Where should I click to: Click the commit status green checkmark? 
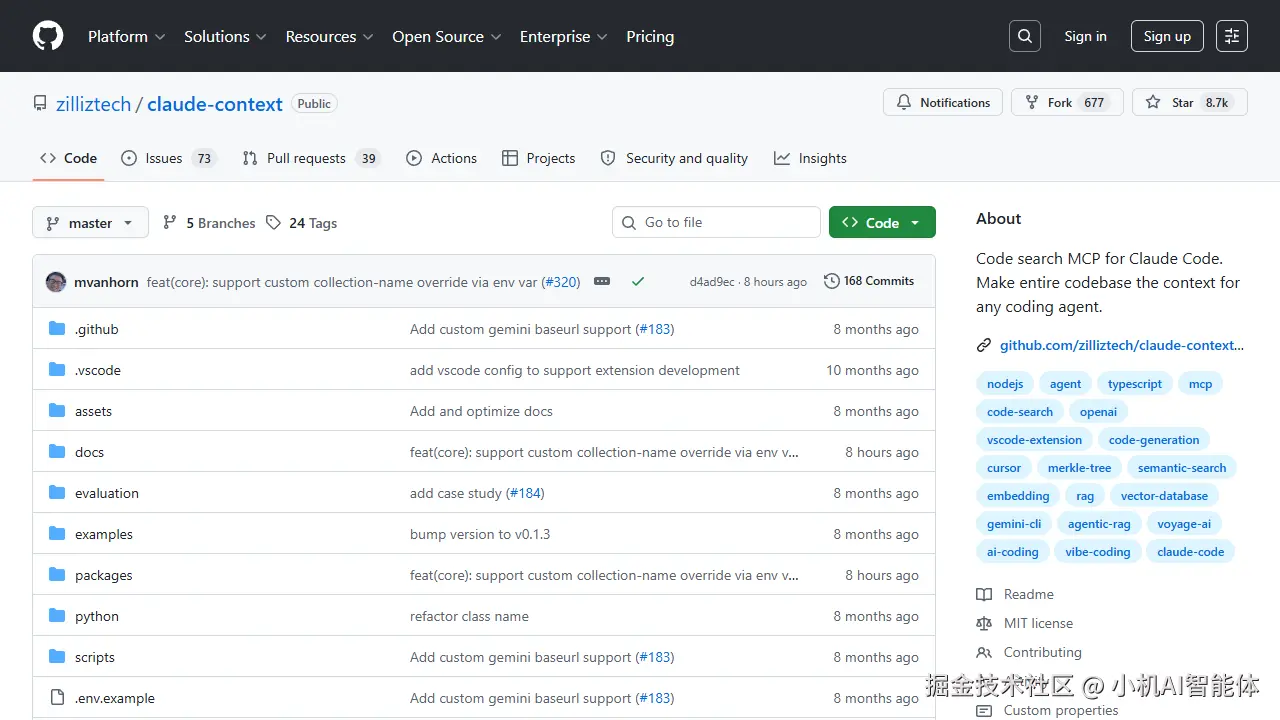click(x=637, y=282)
